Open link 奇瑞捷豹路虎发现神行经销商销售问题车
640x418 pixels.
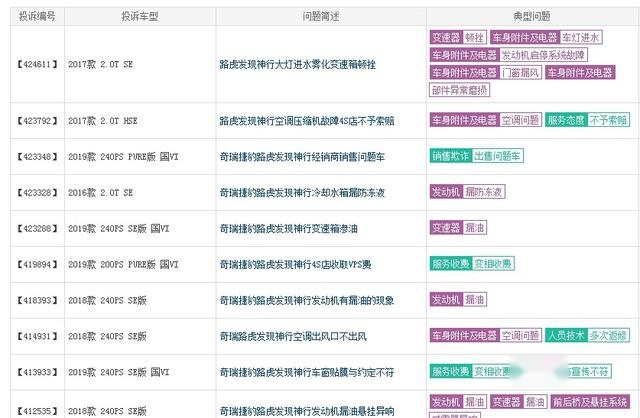click(302, 157)
